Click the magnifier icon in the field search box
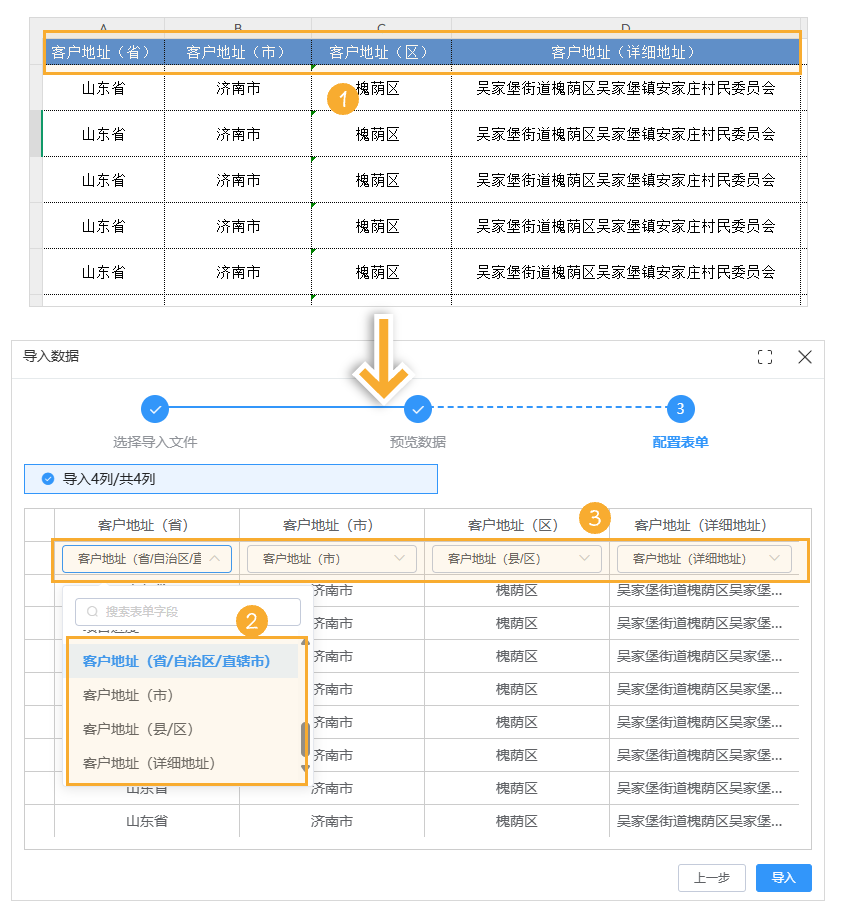 click(93, 611)
